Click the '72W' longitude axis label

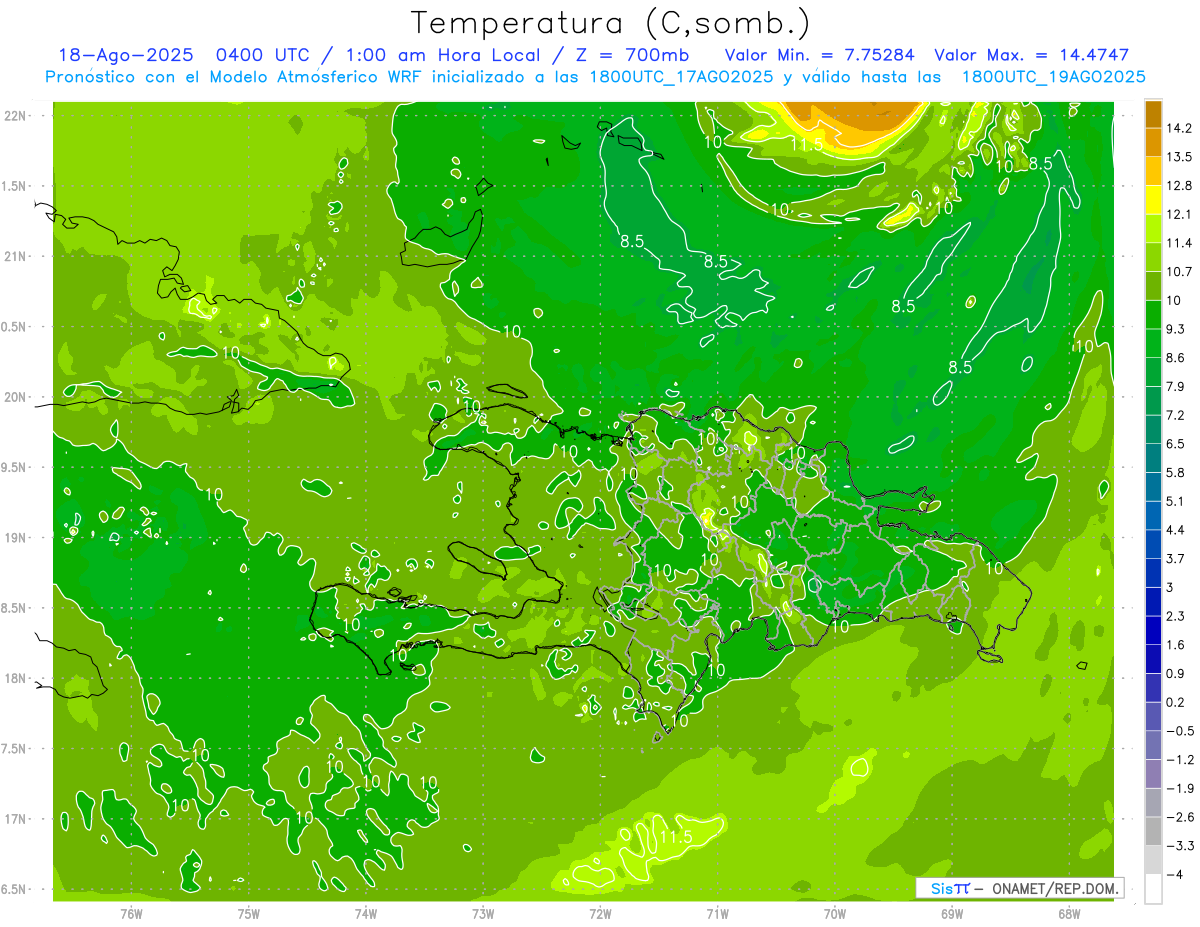(601, 913)
